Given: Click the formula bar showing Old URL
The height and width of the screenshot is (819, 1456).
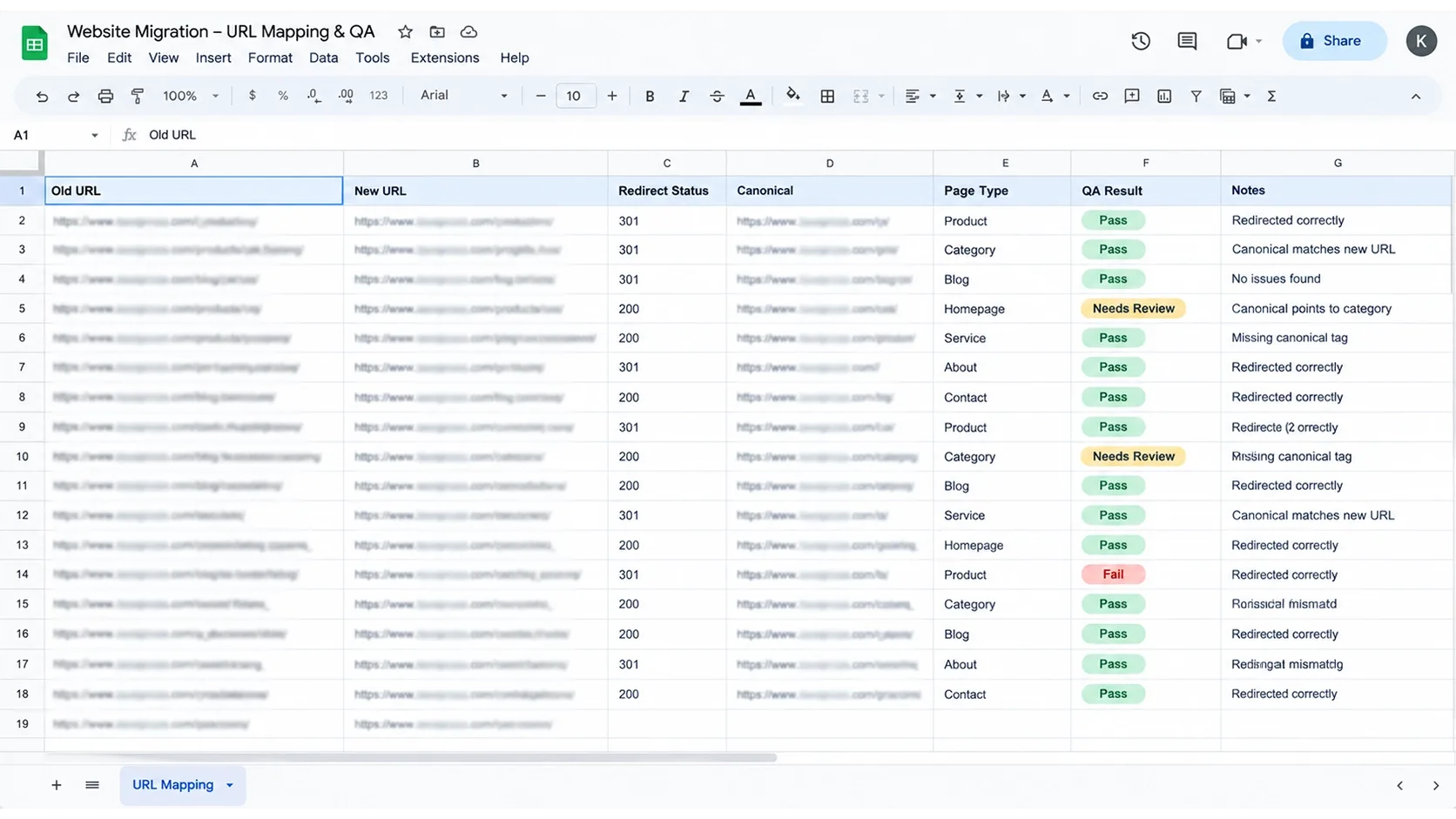Looking at the screenshot, I should (784, 135).
